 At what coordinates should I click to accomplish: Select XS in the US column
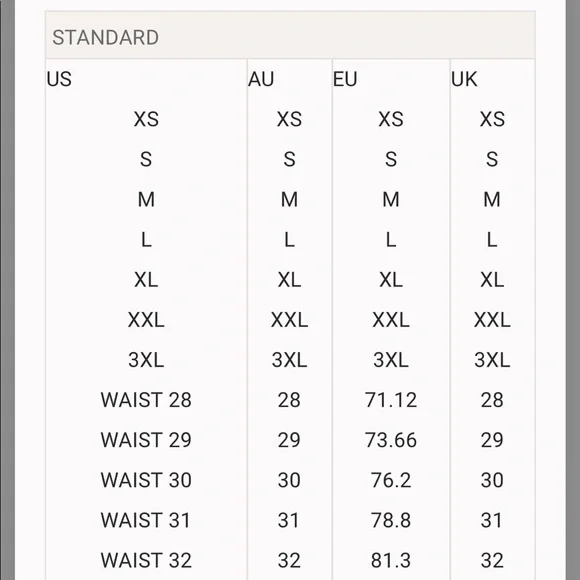[146, 119]
